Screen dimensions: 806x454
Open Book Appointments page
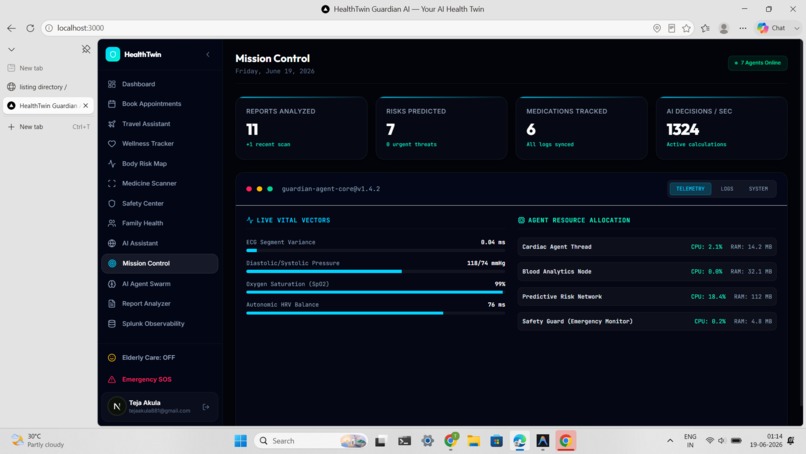pyautogui.click(x=159, y=104)
